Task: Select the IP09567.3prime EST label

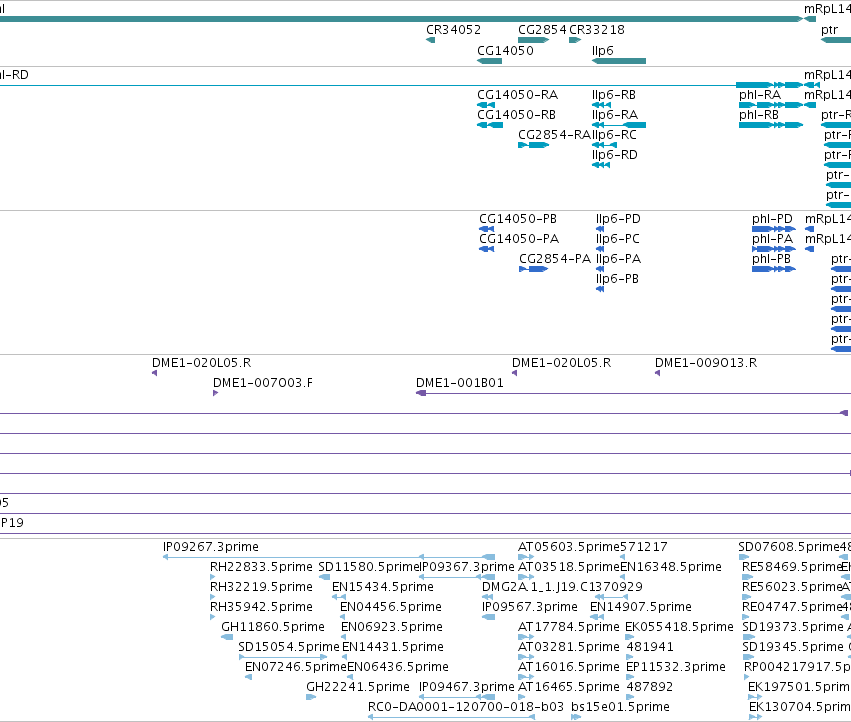Action: tap(530, 607)
